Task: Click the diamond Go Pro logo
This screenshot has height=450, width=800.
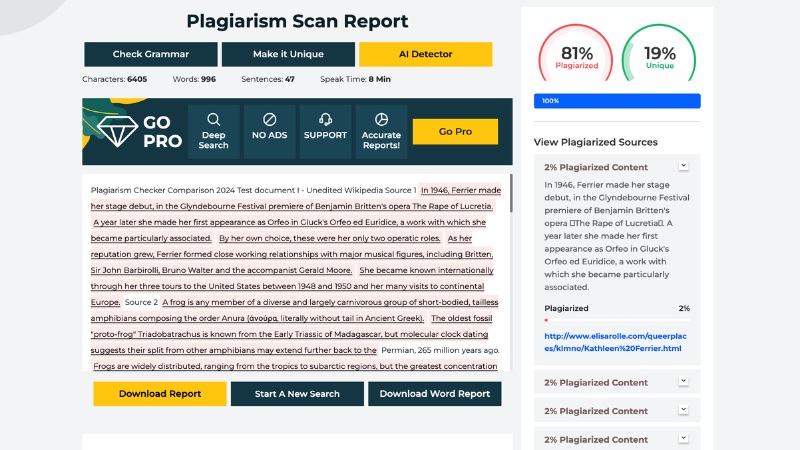Action: [118, 129]
